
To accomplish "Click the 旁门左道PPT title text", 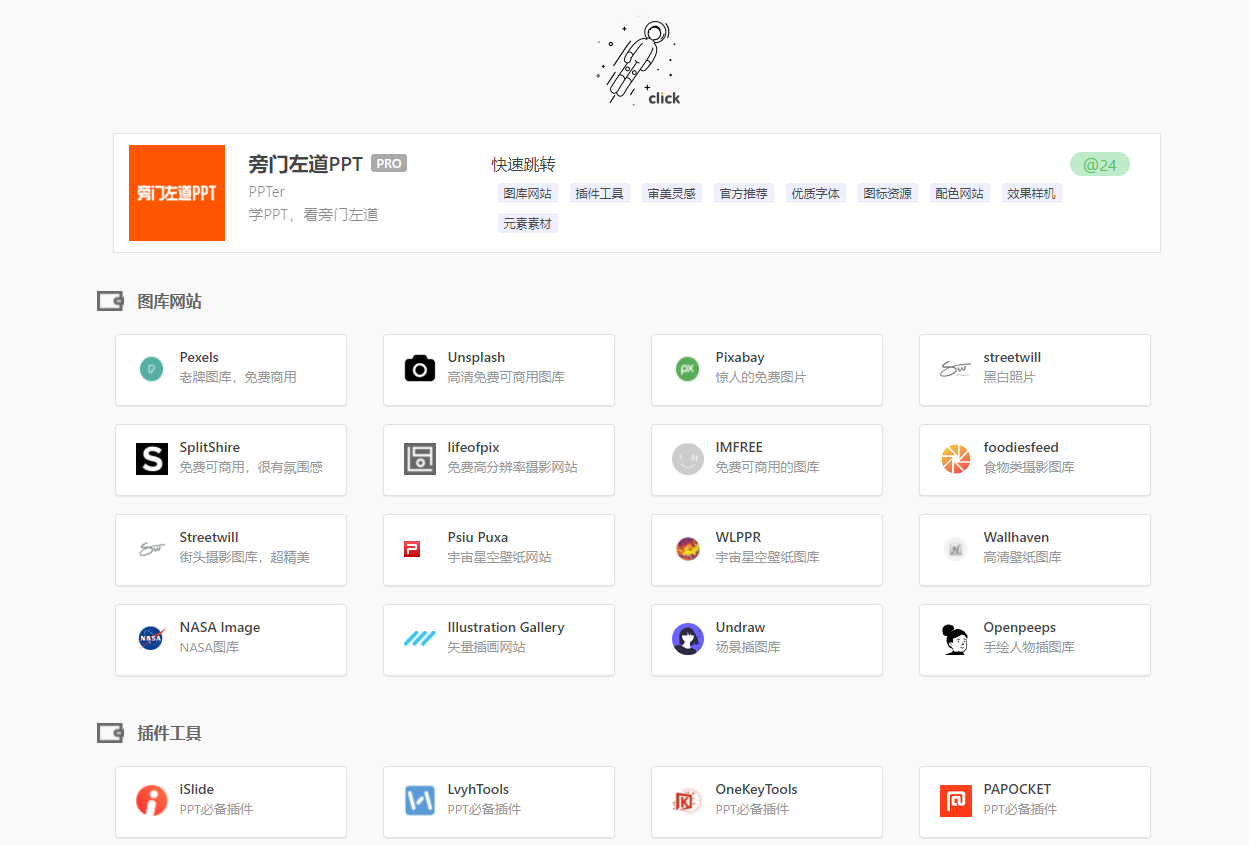I will [306, 164].
